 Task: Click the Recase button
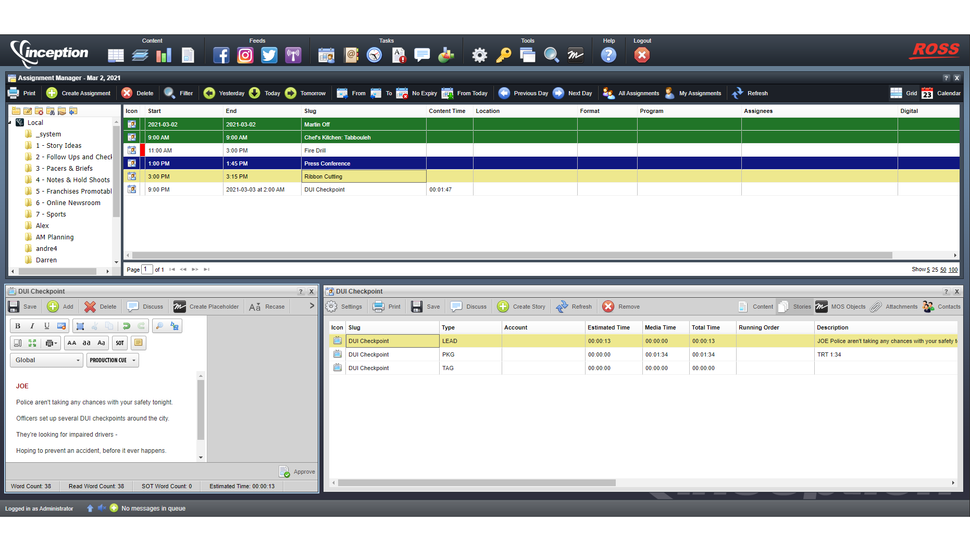click(x=267, y=306)
